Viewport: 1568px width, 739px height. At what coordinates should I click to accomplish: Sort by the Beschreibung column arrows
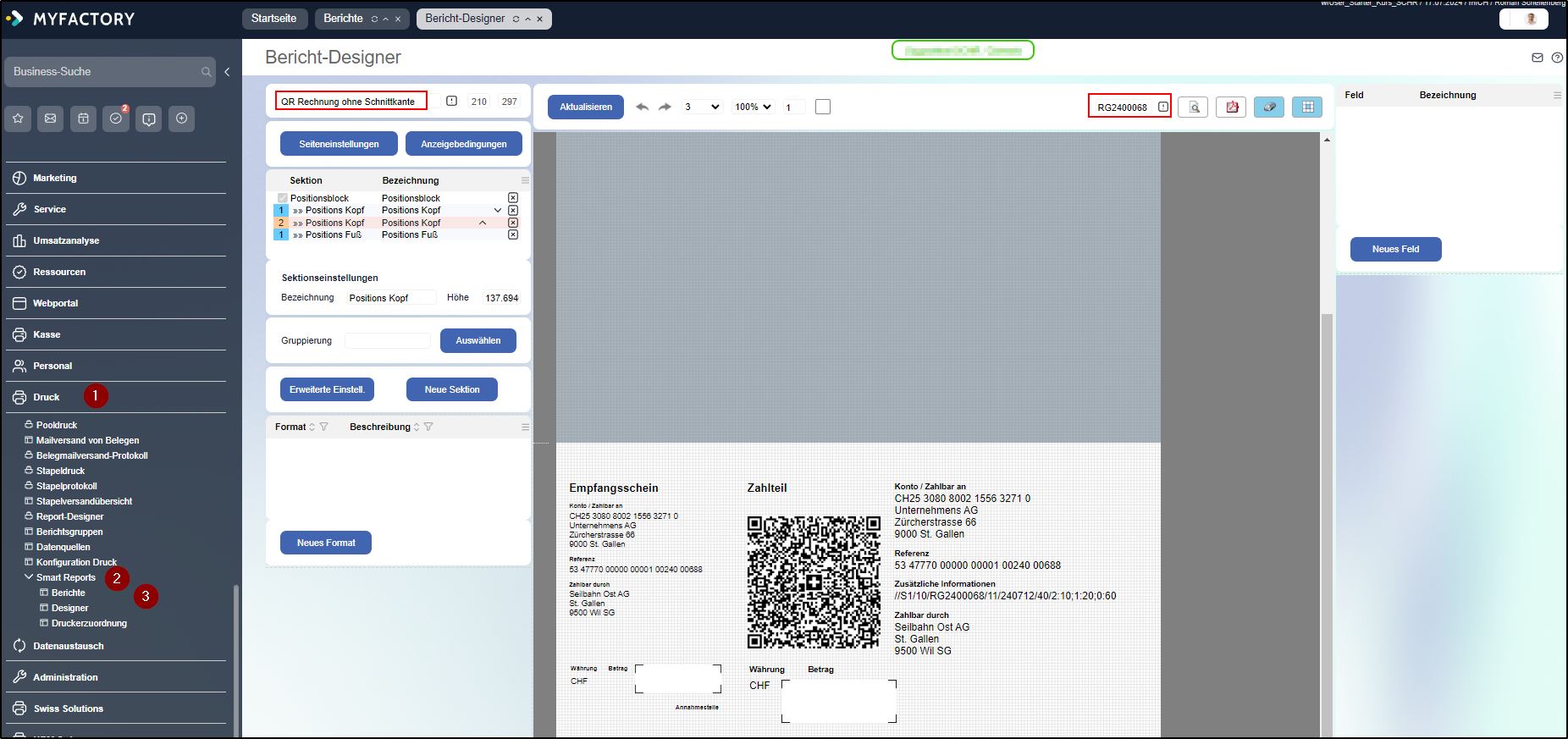[x=417, y=427]
